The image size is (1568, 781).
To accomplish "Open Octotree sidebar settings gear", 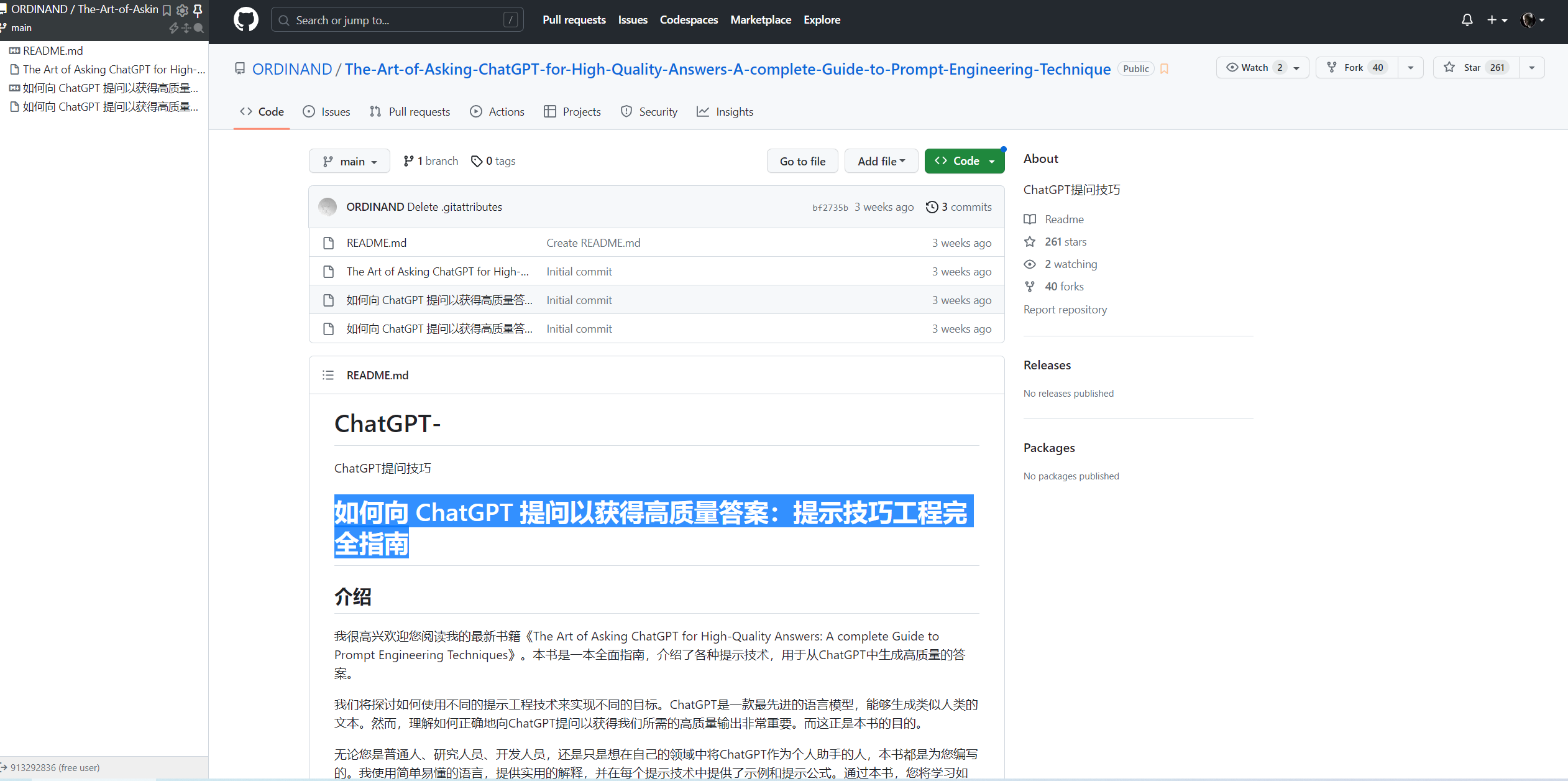I will [182, 10].
